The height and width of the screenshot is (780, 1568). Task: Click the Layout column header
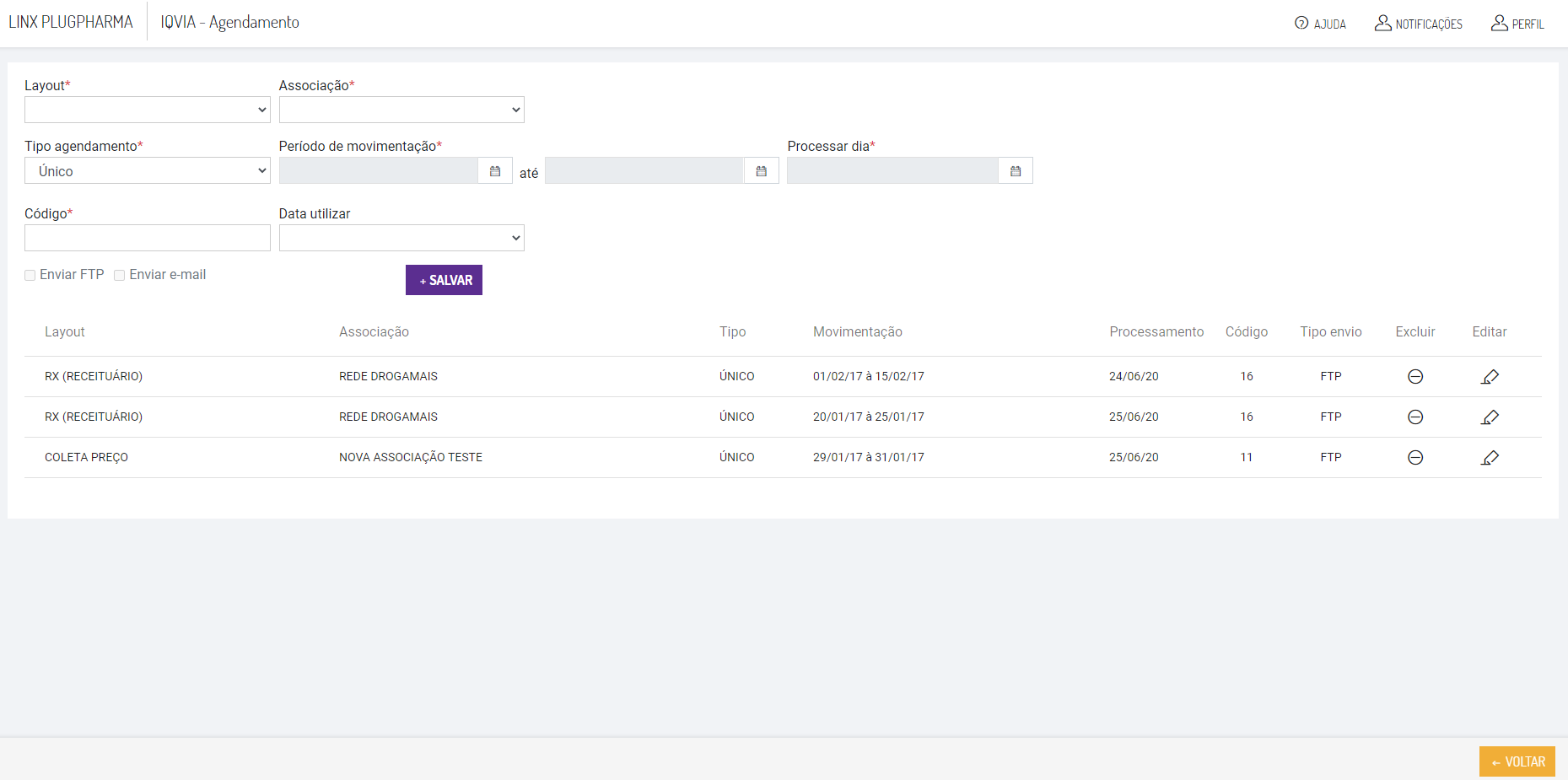(65, 332)
